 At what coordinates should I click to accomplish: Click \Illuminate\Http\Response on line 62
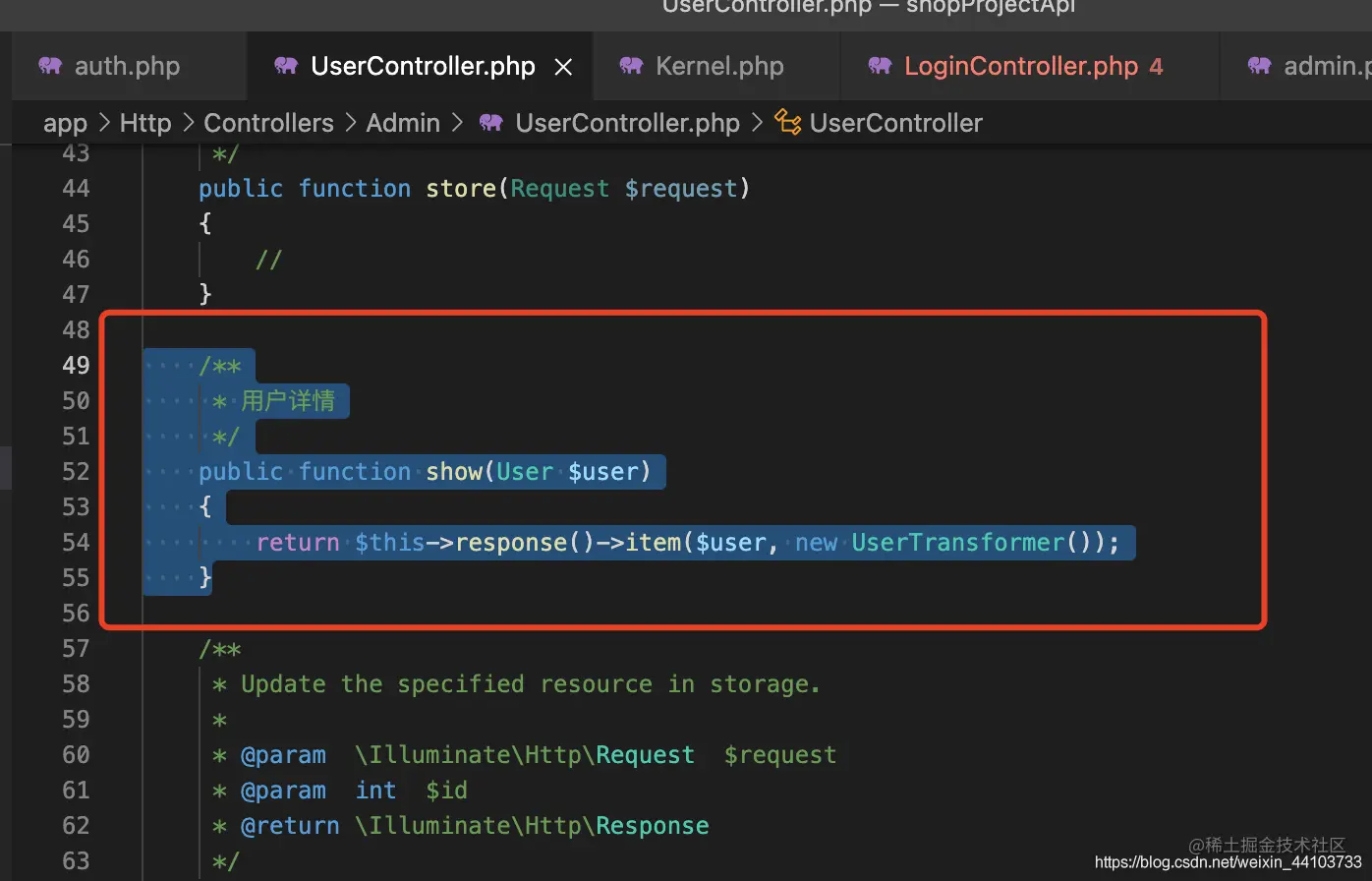(x=532, y=825)
